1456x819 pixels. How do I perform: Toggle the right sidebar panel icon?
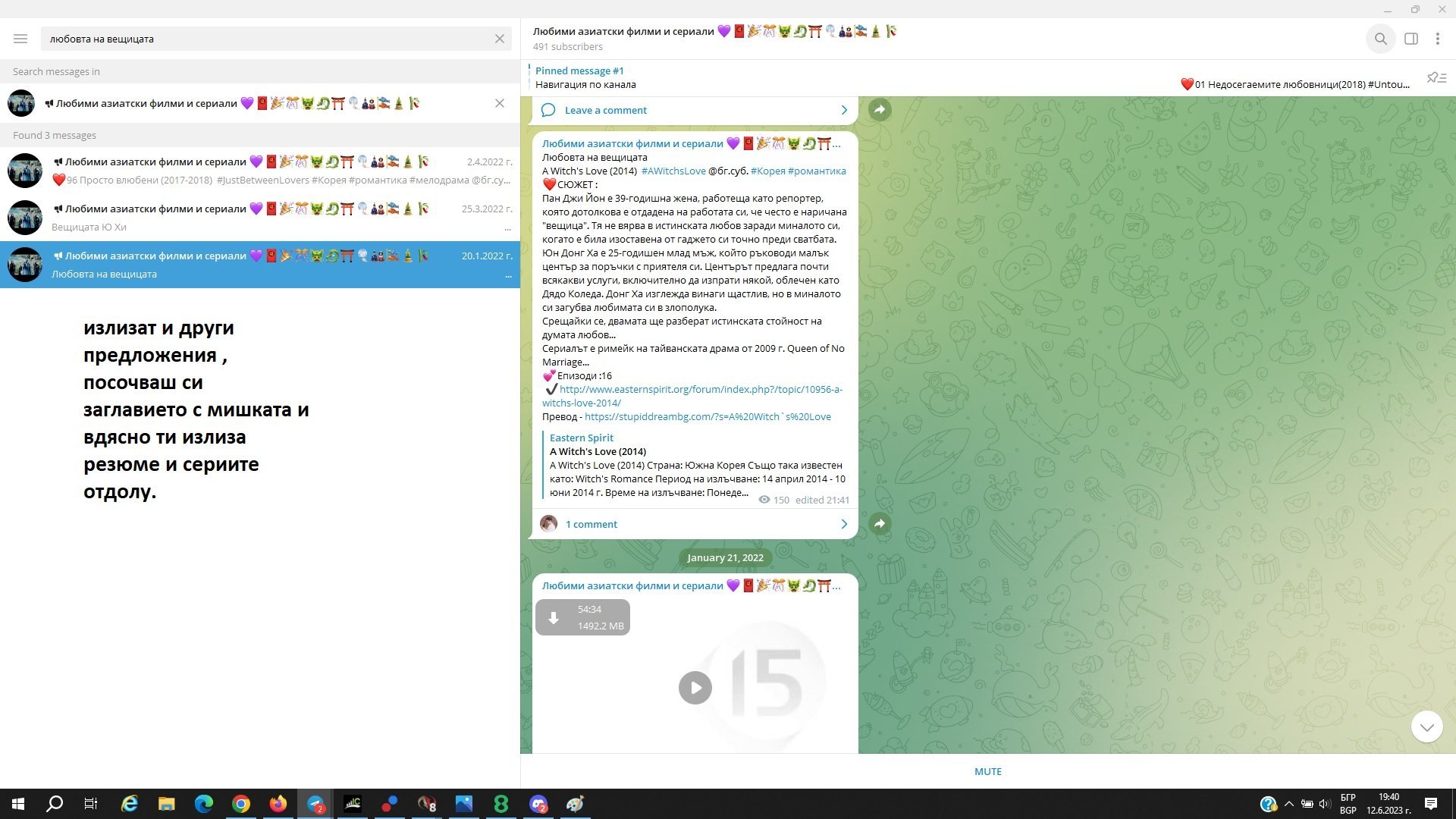point(1410,39)
